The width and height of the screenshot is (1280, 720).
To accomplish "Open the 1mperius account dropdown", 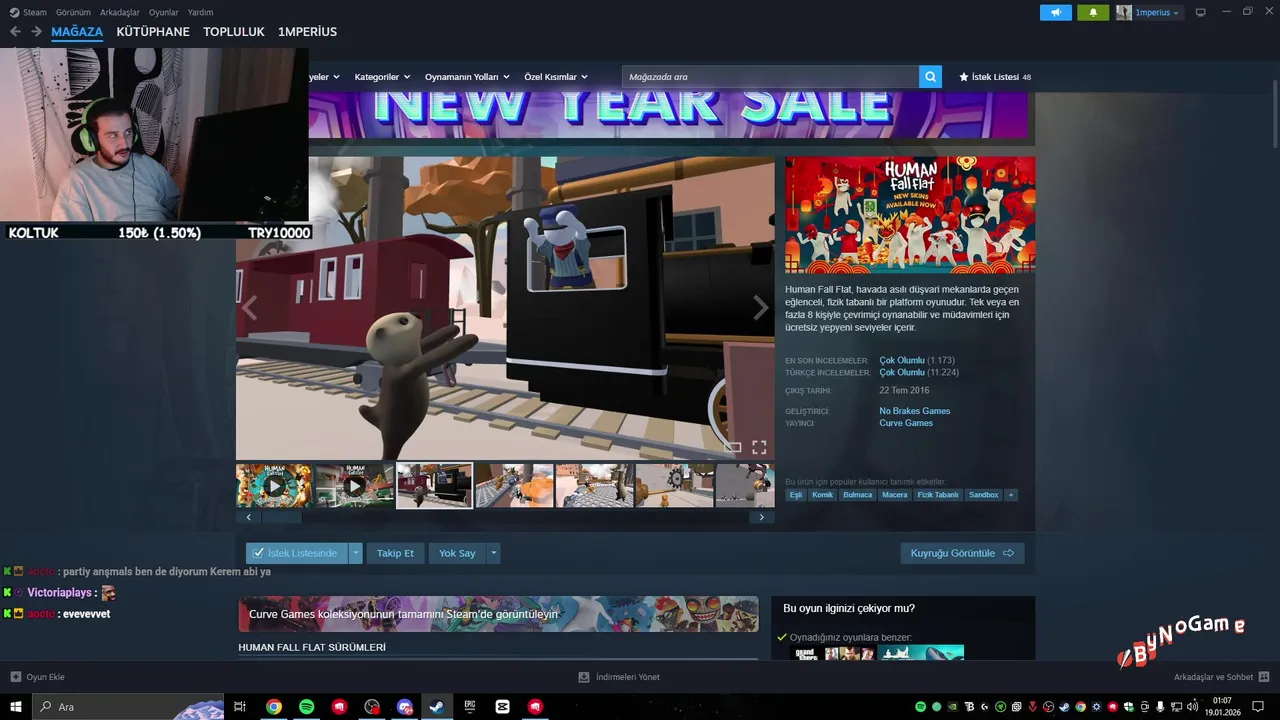I will 1148,13.
